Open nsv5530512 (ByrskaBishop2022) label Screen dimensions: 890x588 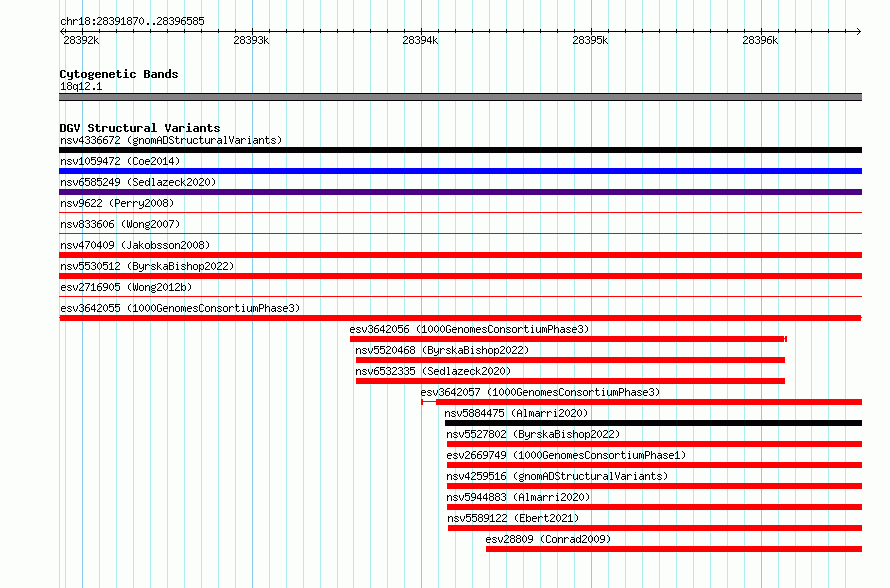click(x=147, y=266)
